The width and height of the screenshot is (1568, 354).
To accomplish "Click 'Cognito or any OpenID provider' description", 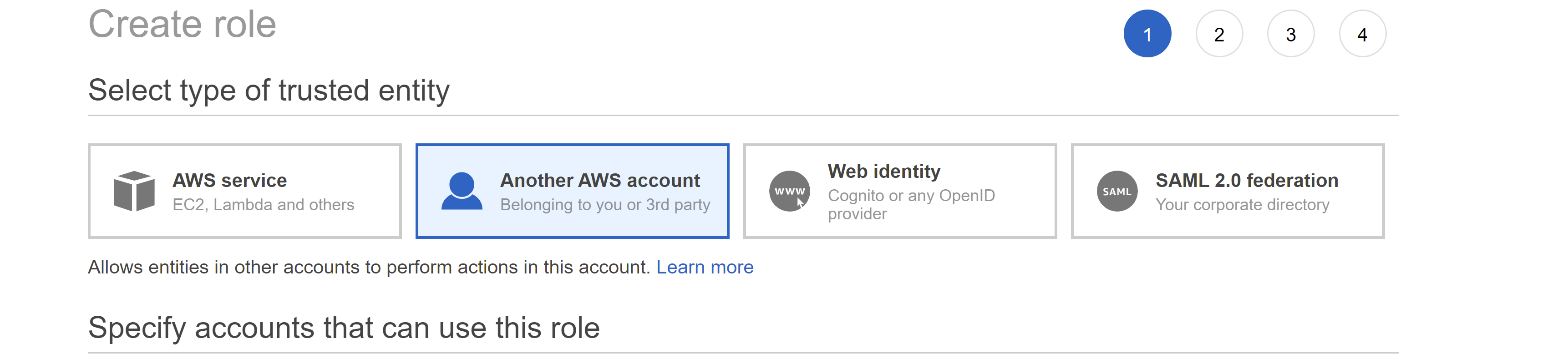I will [x=911, y=204].
